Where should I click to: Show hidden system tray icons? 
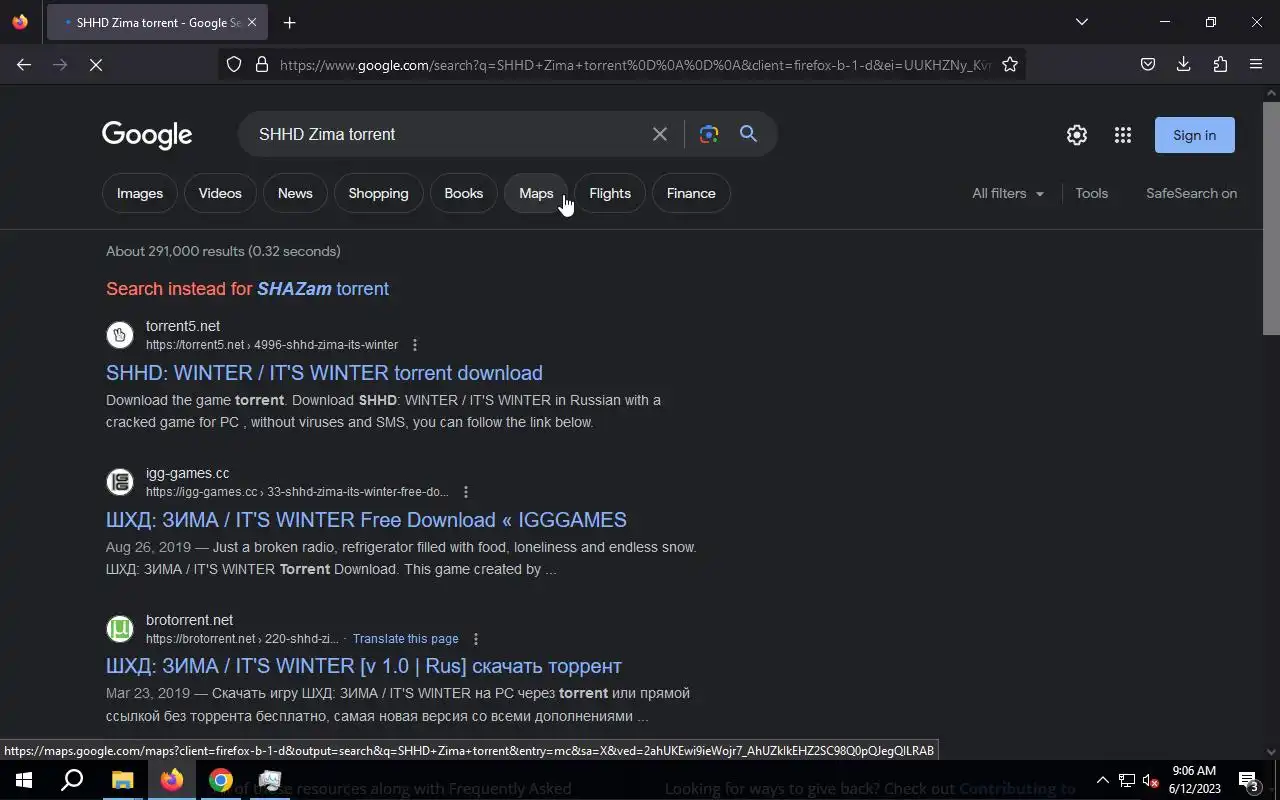tap(1103, 781)
